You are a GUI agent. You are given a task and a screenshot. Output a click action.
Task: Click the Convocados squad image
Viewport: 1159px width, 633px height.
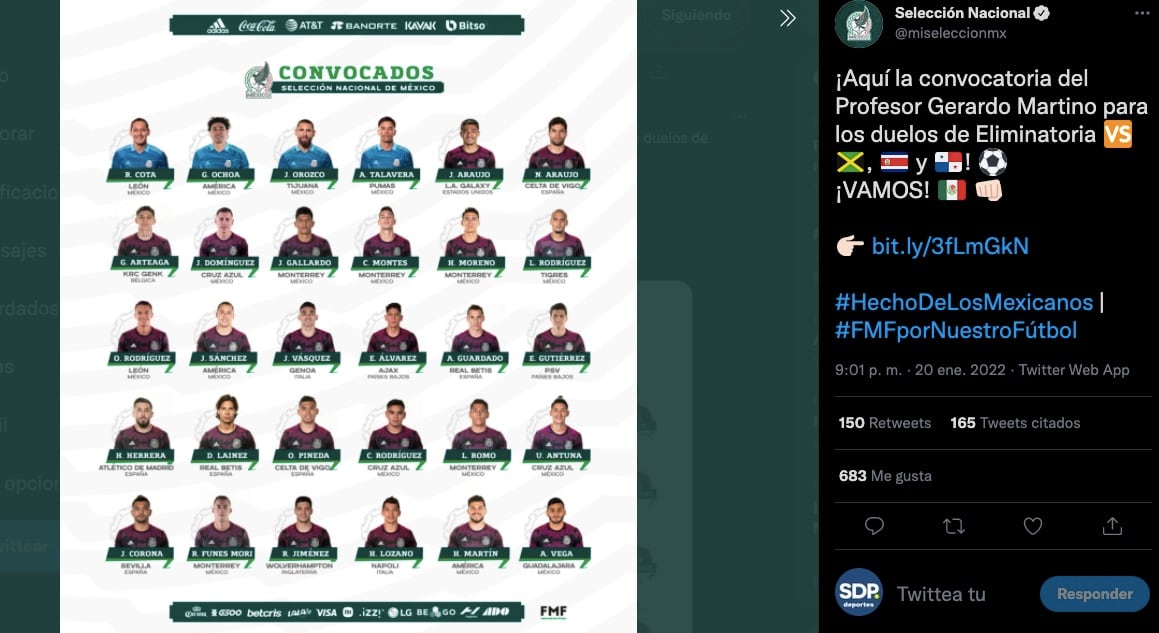348,316
